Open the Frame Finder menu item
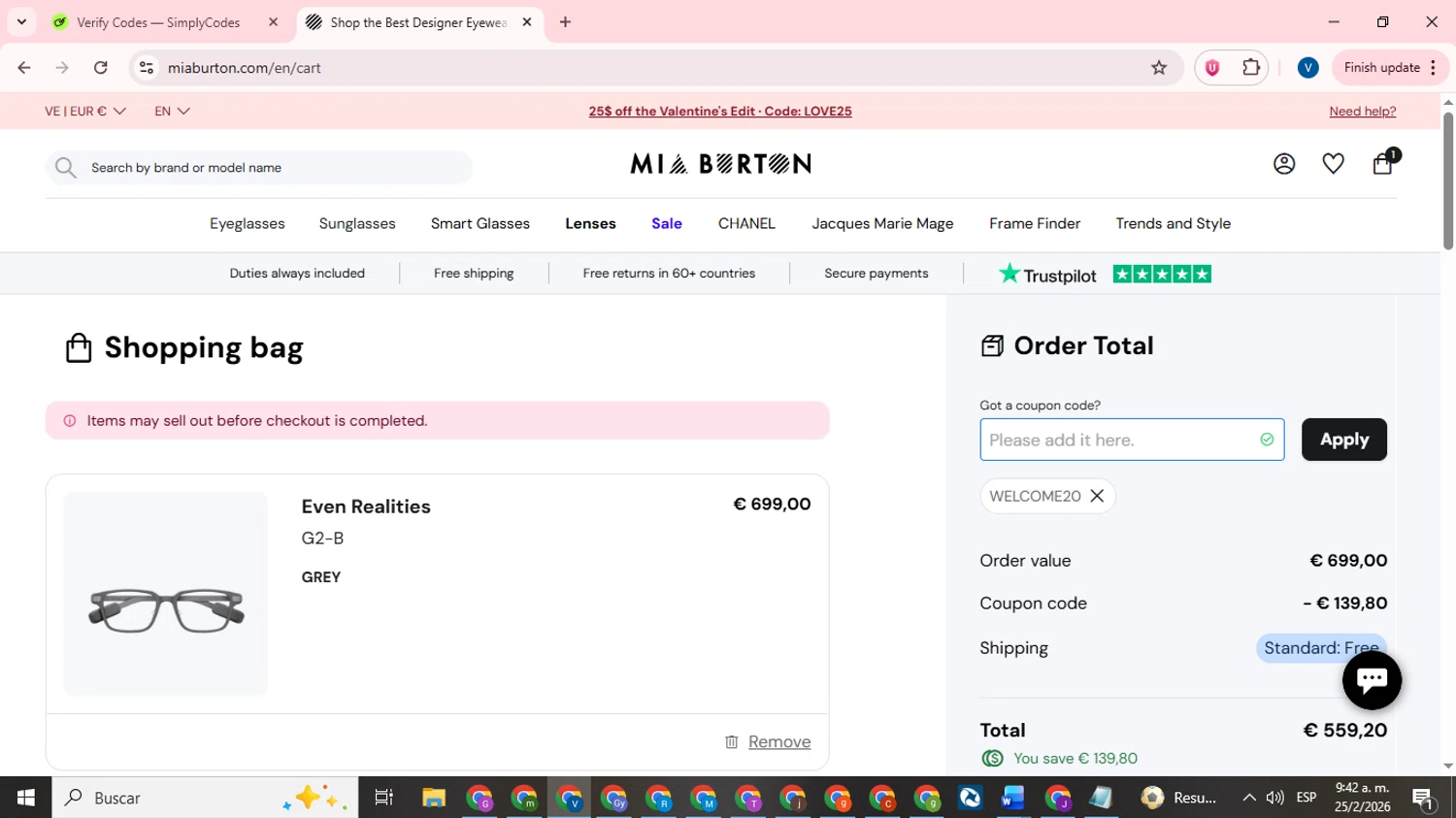Viewport: 1456px width, 818px height. [x=1035, y=224]
